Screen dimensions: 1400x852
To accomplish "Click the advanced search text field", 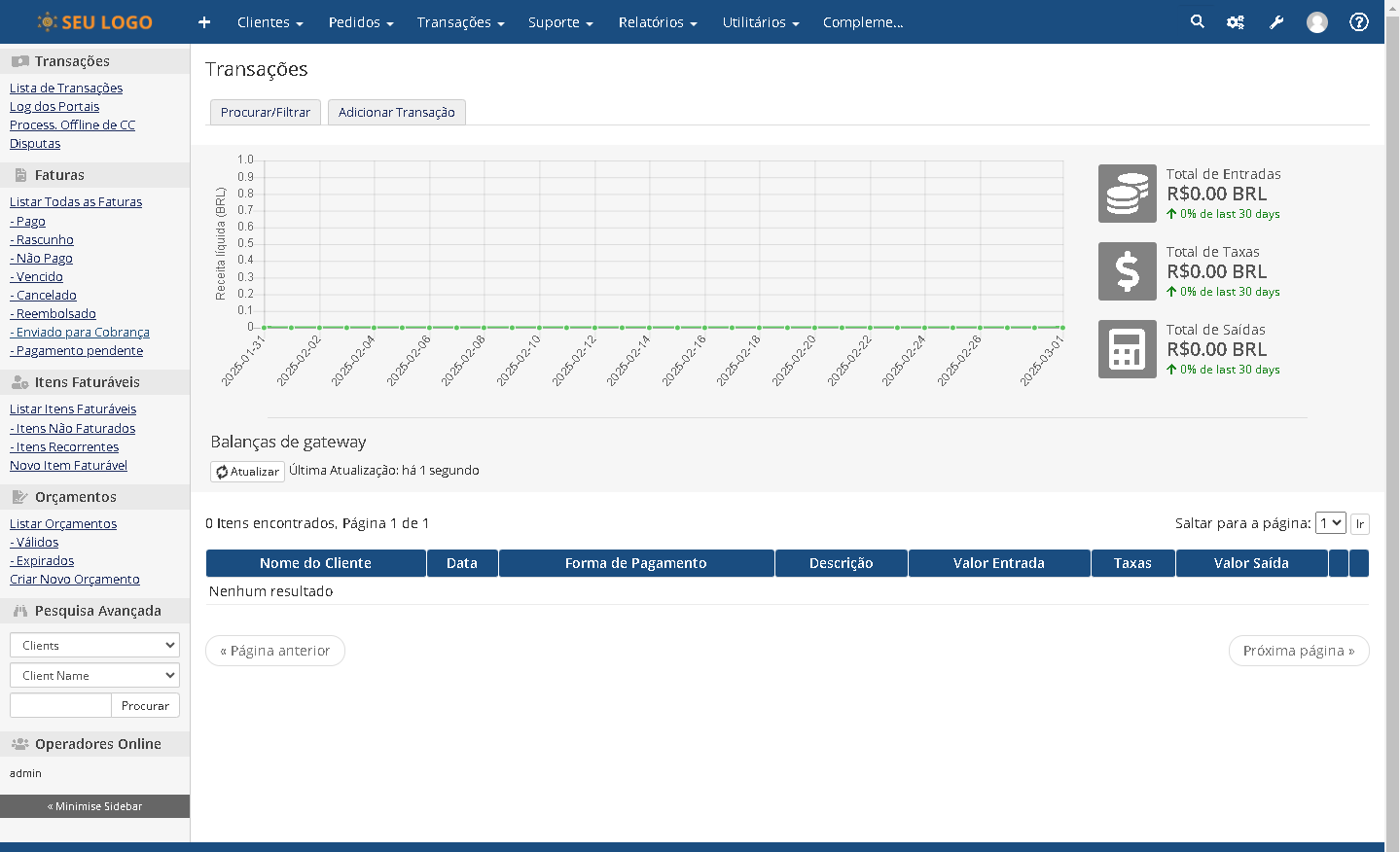I will tap(60, 705).
